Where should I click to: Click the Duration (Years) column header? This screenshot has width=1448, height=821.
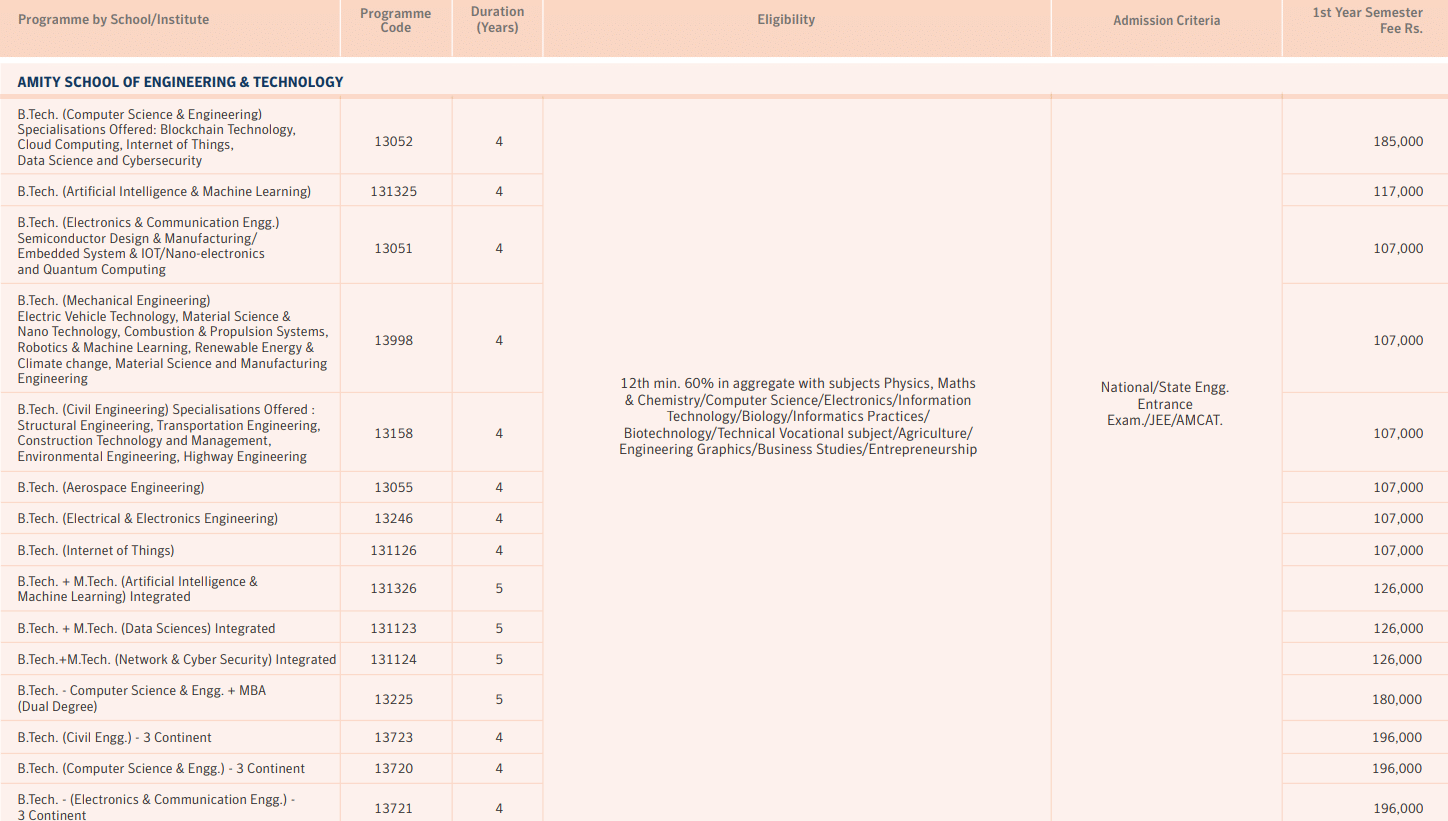[x=497, y=19]
